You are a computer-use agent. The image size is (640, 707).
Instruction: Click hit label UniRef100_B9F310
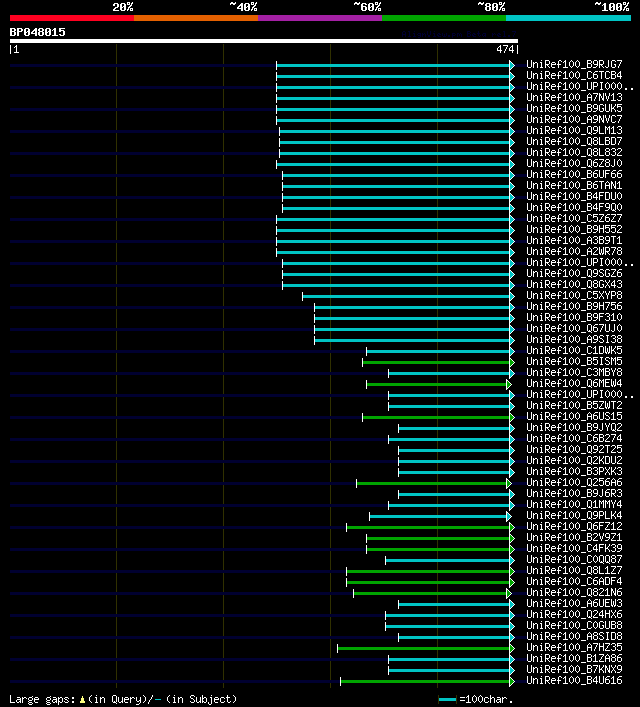click(574, 317)
